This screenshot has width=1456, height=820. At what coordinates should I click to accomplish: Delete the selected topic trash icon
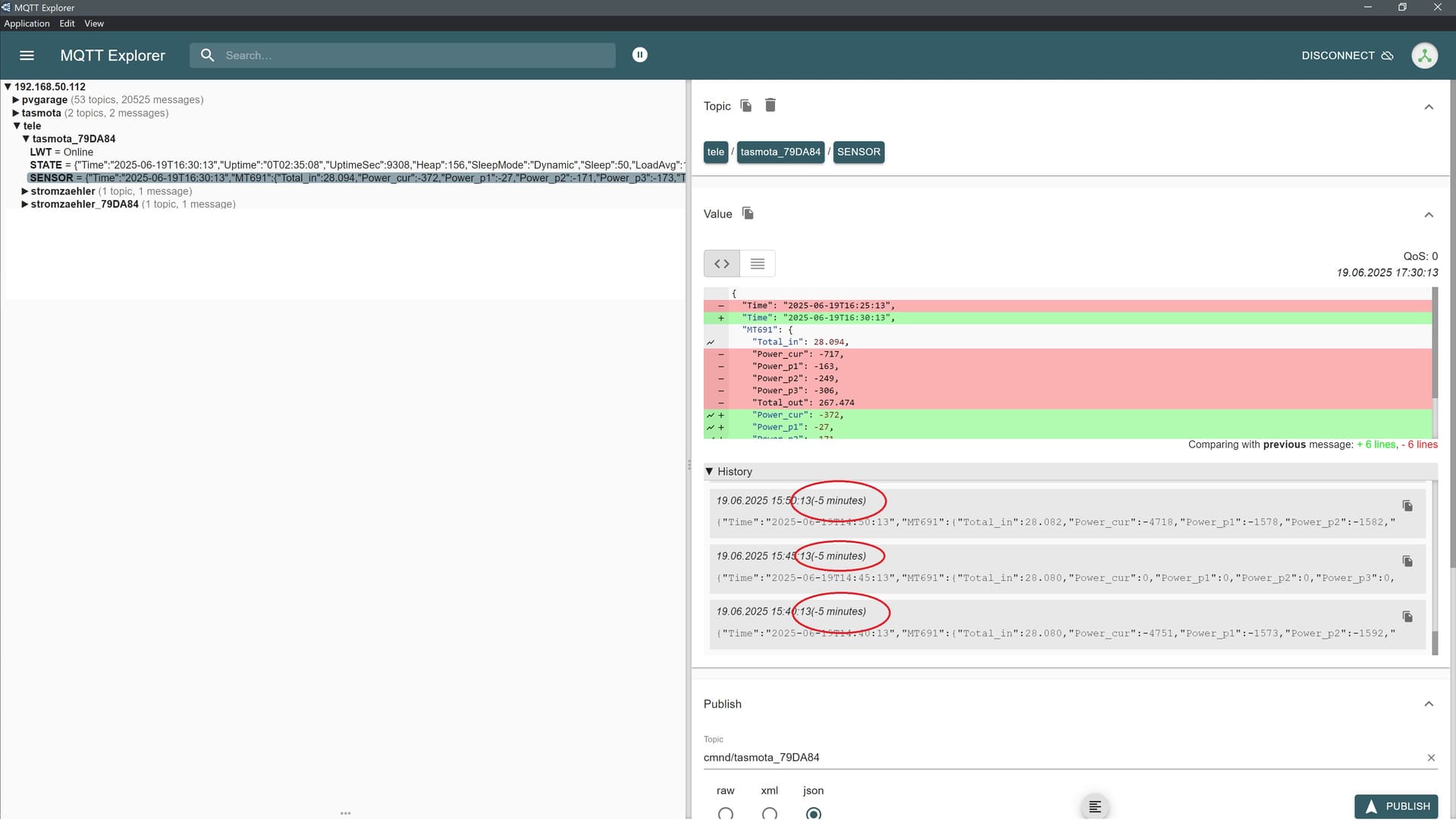click(770, 105)
